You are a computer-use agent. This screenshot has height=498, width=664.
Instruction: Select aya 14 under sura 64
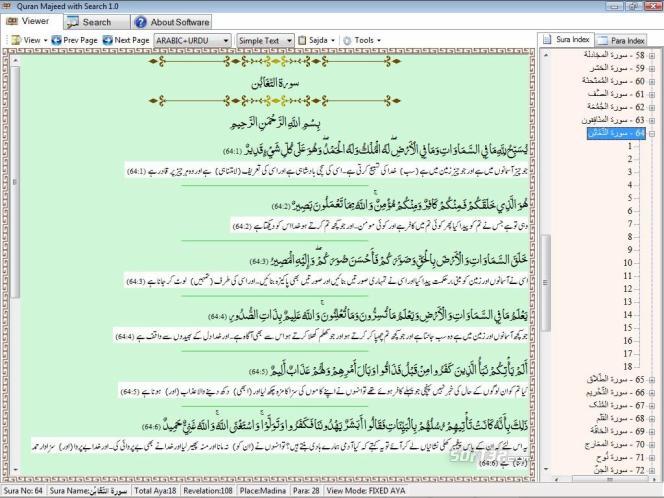click(628, 315)
